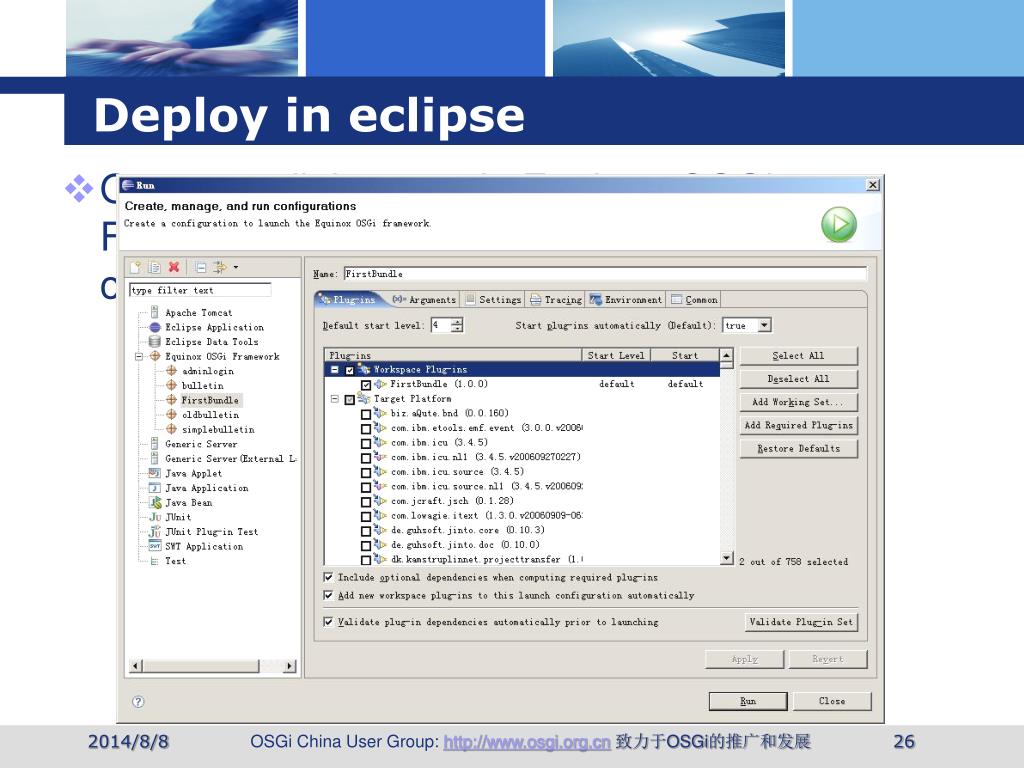The image size is (1024, 768).
Task: Click the plug-ins list scroll up arrow
Action: click(727, 355)
